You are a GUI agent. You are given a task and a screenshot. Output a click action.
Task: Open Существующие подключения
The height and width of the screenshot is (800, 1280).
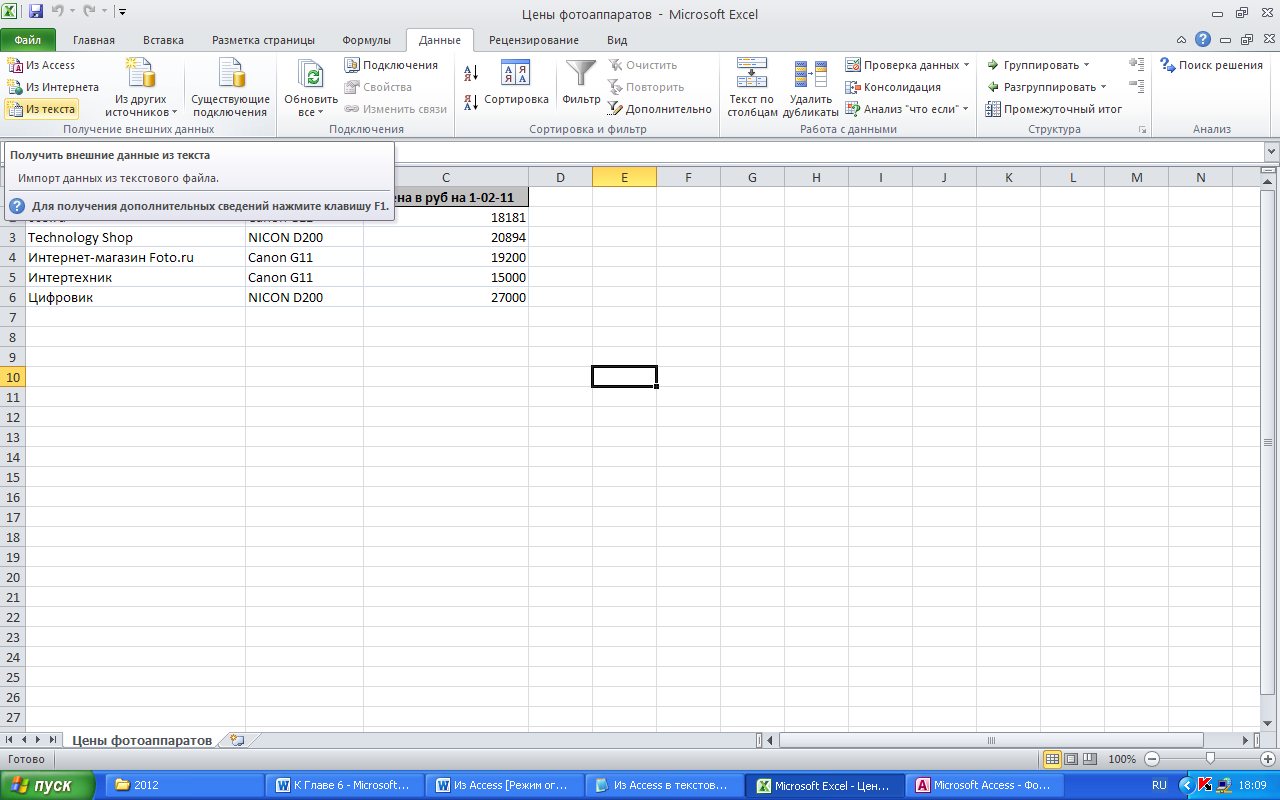(x=231, y=88)
